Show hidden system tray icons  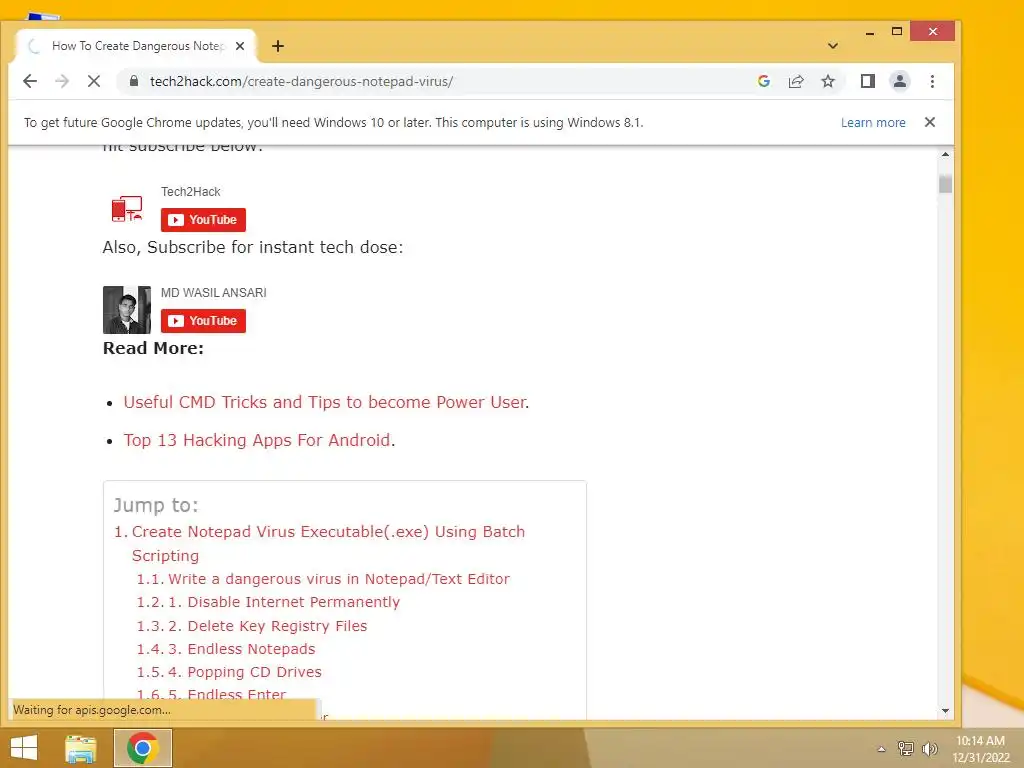[881, 749]
